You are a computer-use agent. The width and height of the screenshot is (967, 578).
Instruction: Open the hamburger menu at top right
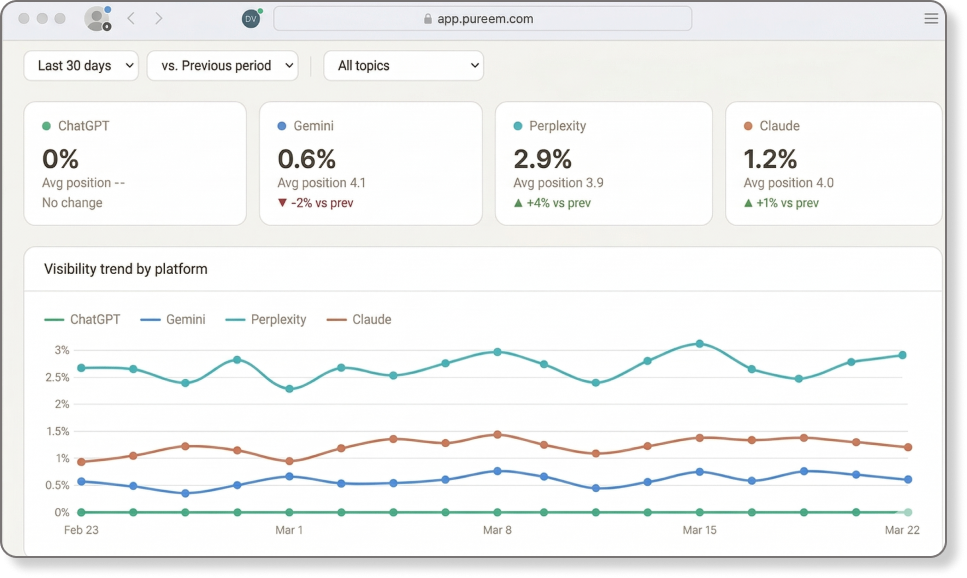(931, 17)
